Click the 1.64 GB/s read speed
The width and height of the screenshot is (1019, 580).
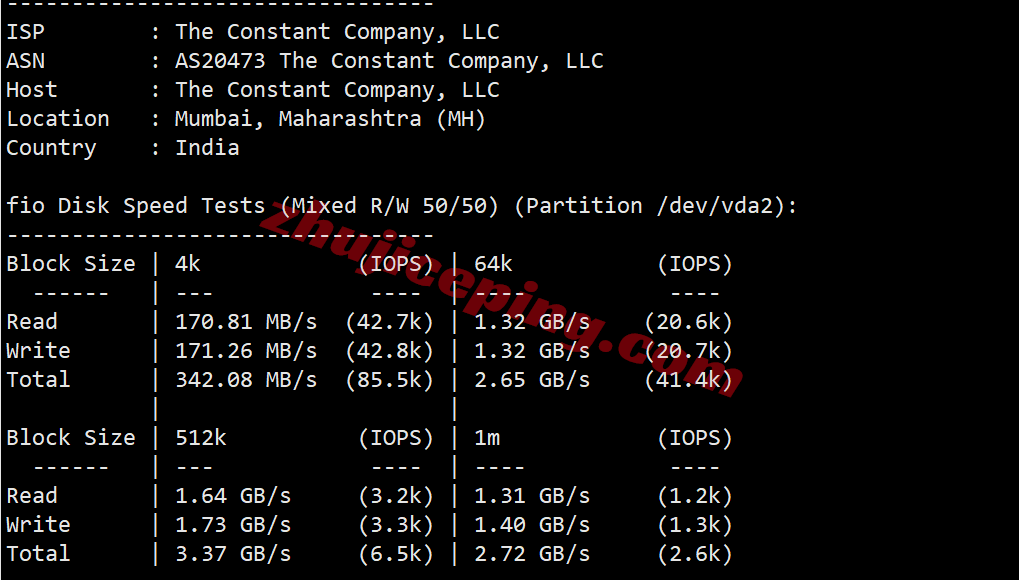click(x=233, y=496)
